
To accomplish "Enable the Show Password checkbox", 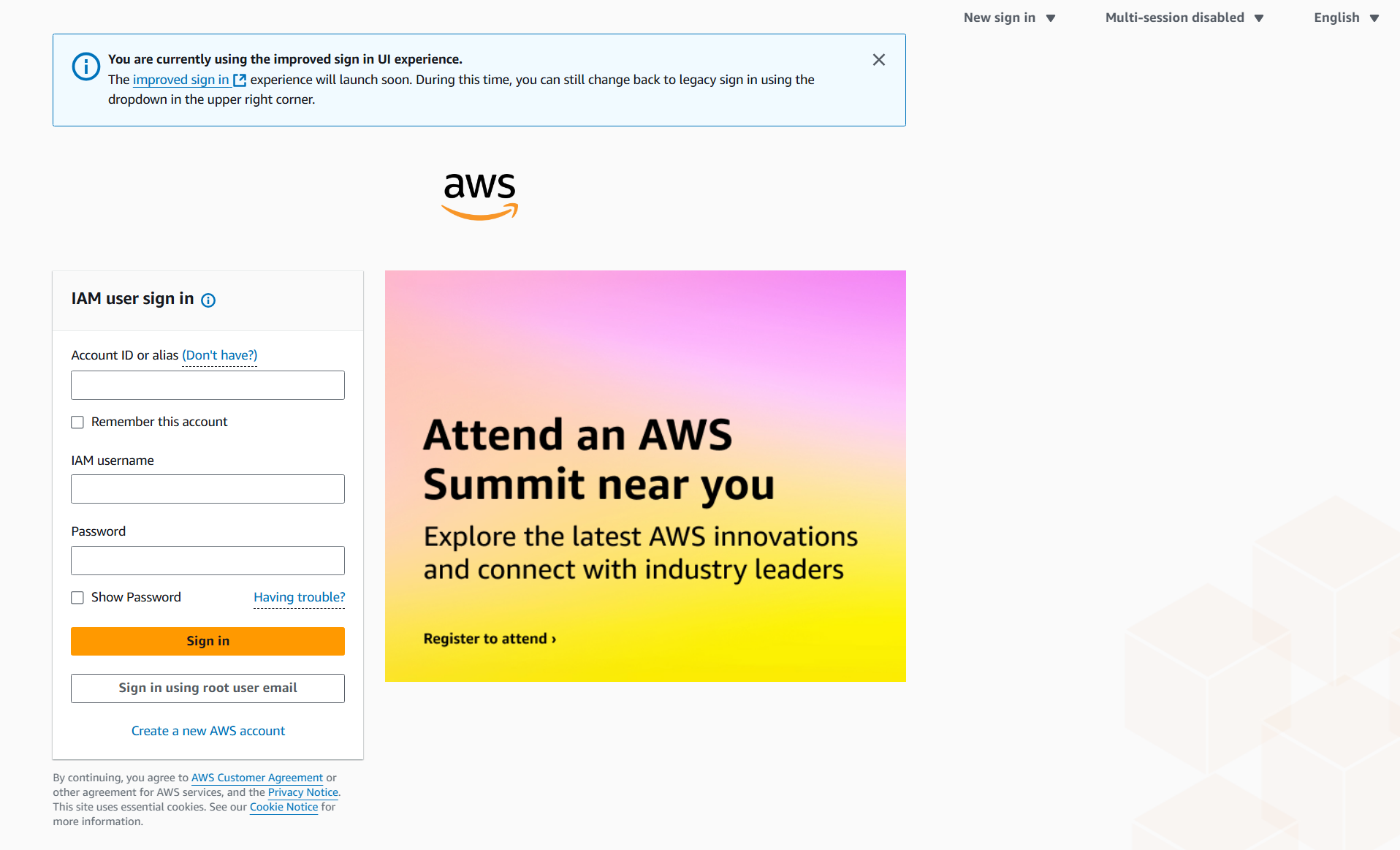I will click(77, 598).
